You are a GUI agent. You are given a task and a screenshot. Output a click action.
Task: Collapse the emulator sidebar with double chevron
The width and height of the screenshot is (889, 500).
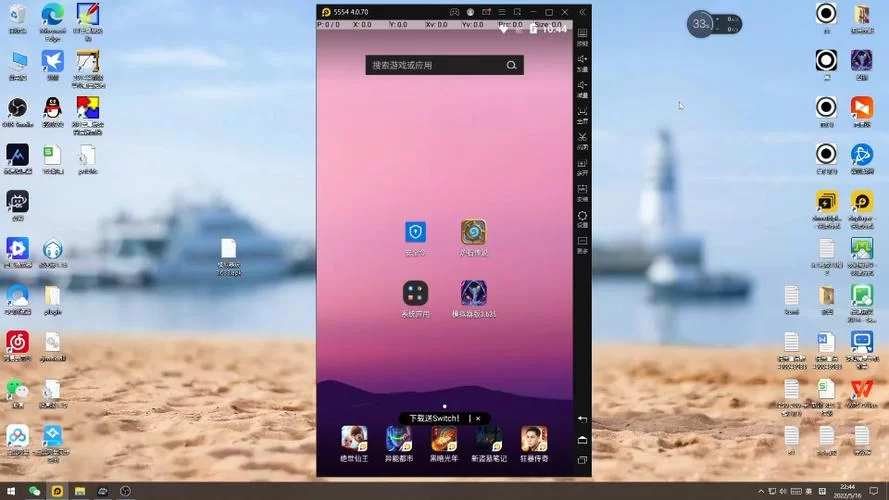pos(582,12)
